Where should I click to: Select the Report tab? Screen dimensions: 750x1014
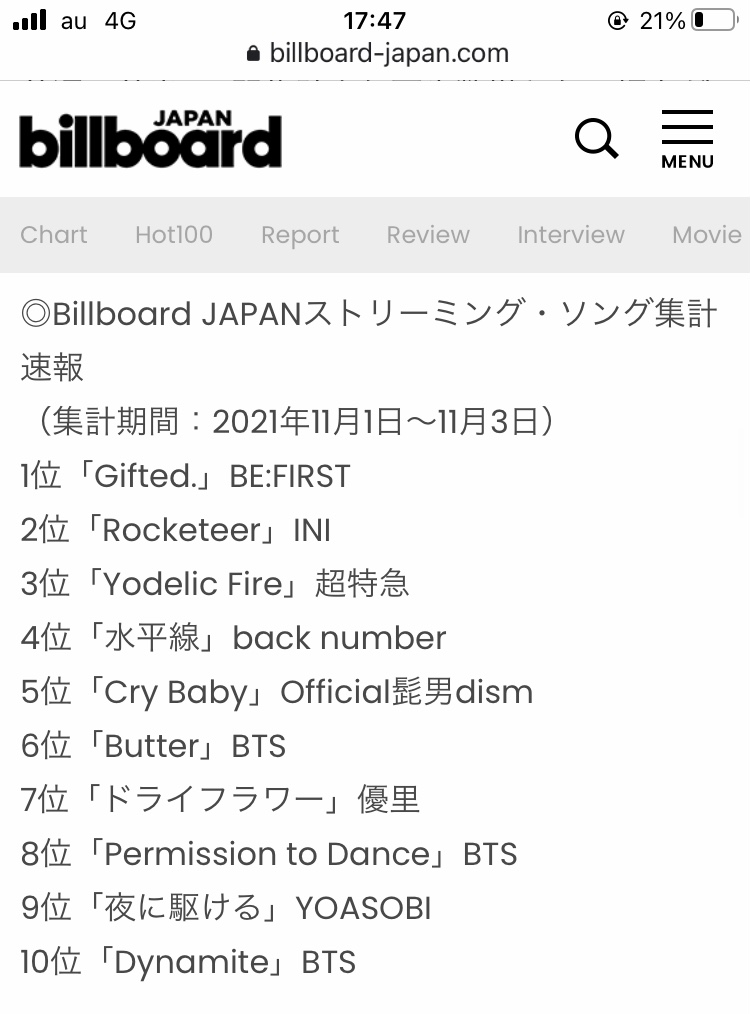[x=300, y=235]
